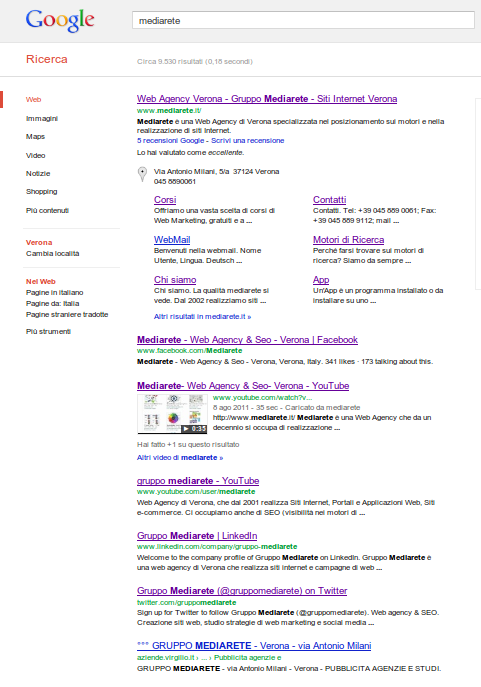
Task: Select the Shopping search category
Action: [42, 191]
